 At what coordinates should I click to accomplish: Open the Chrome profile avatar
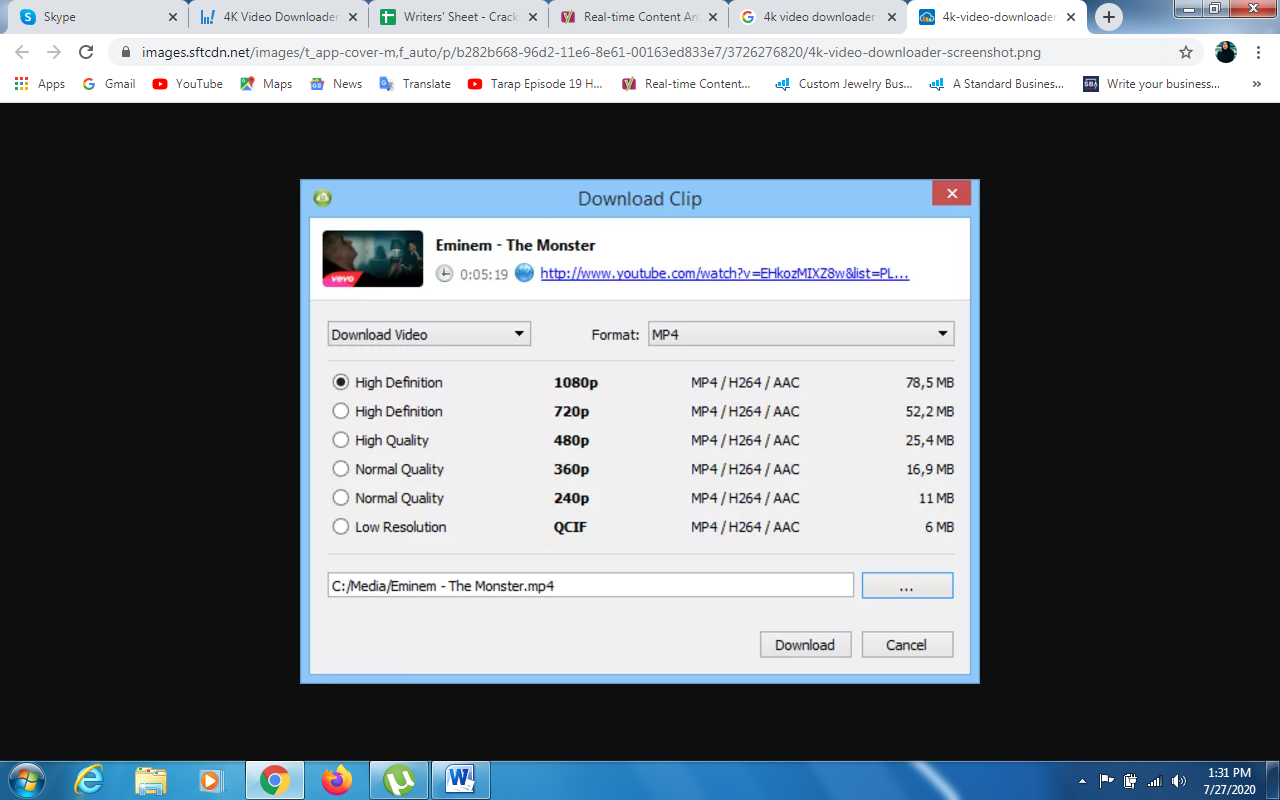pyautogui.click(x=1225, y=52)
